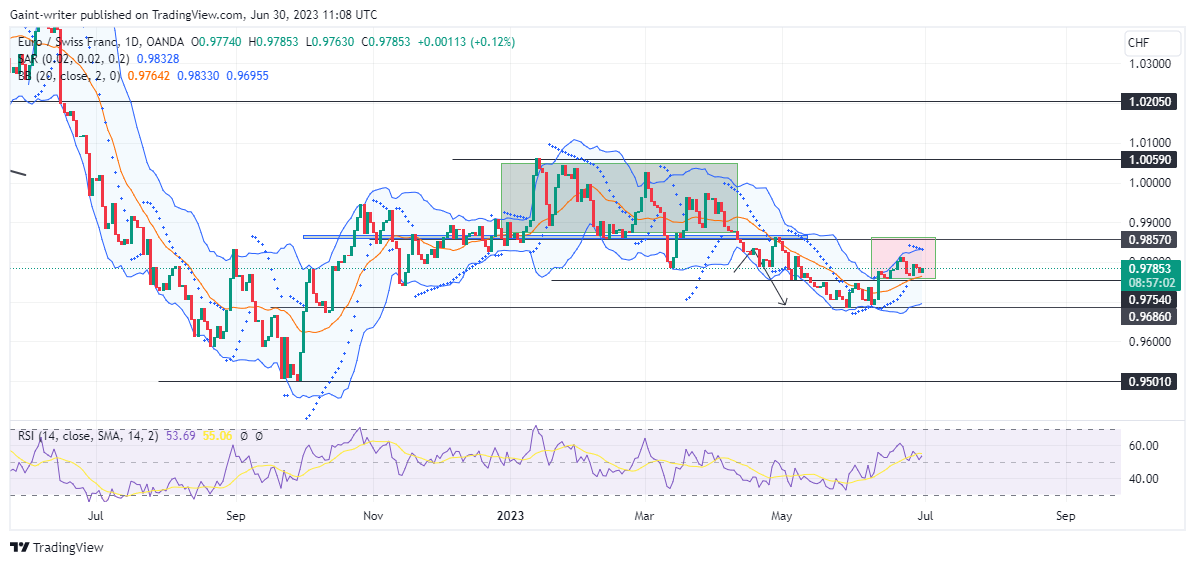Screen dimensions: 1195x565
Task: Select the 0.95010 price level label
Action: tap(1148, 381)
